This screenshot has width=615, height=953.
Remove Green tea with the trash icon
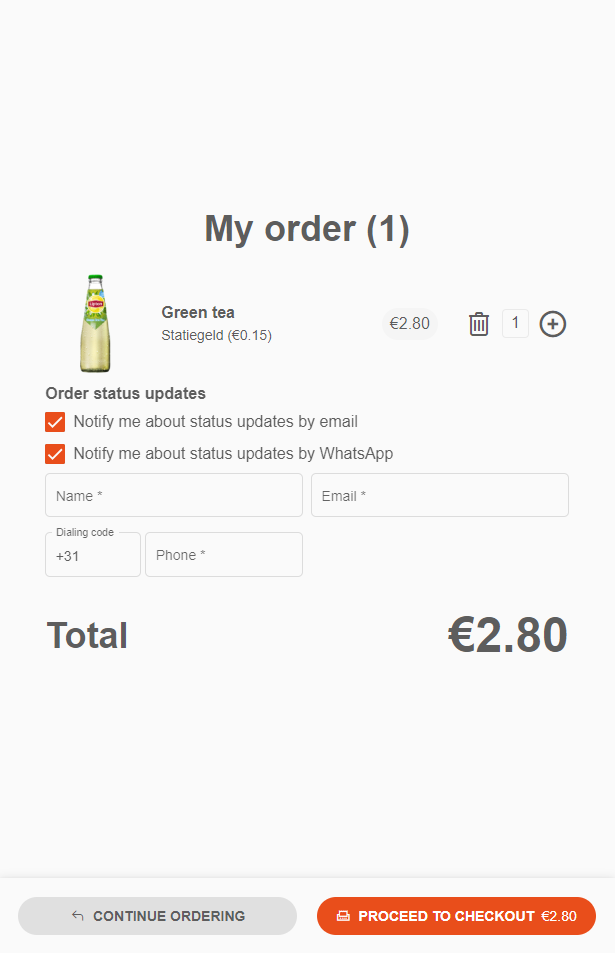pos(479,324)
